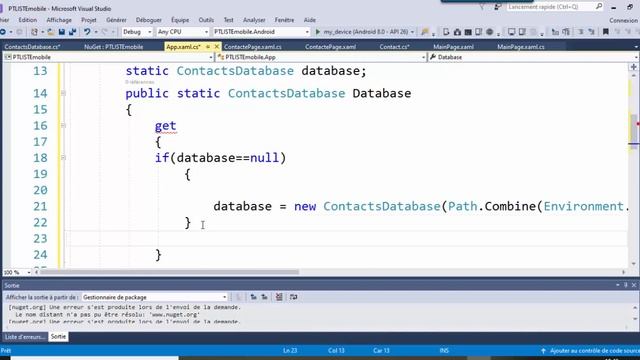Undo the last action with the undo arrow

click(x=87, y=32)
